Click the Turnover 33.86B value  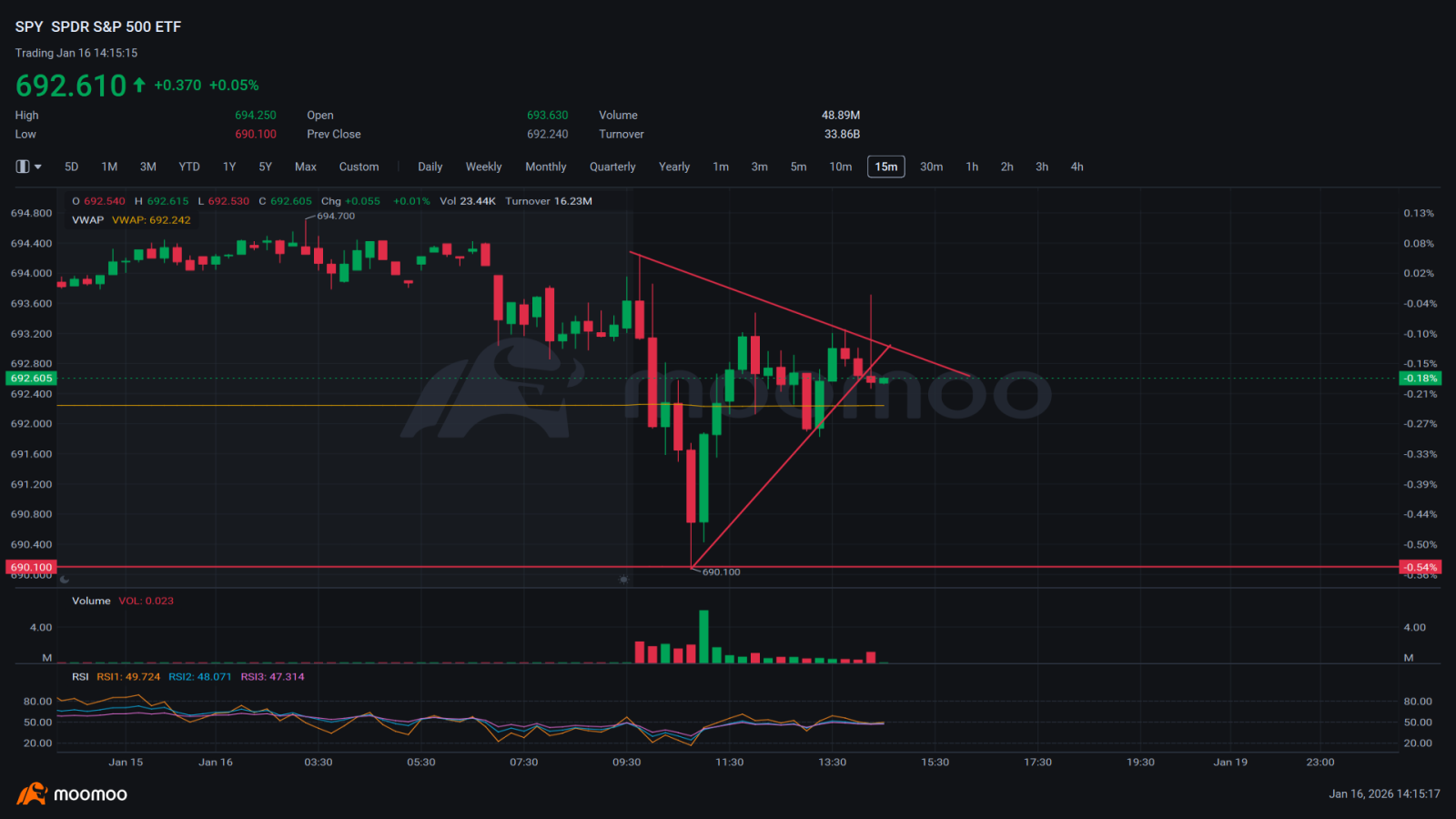[x=842, y=134]
